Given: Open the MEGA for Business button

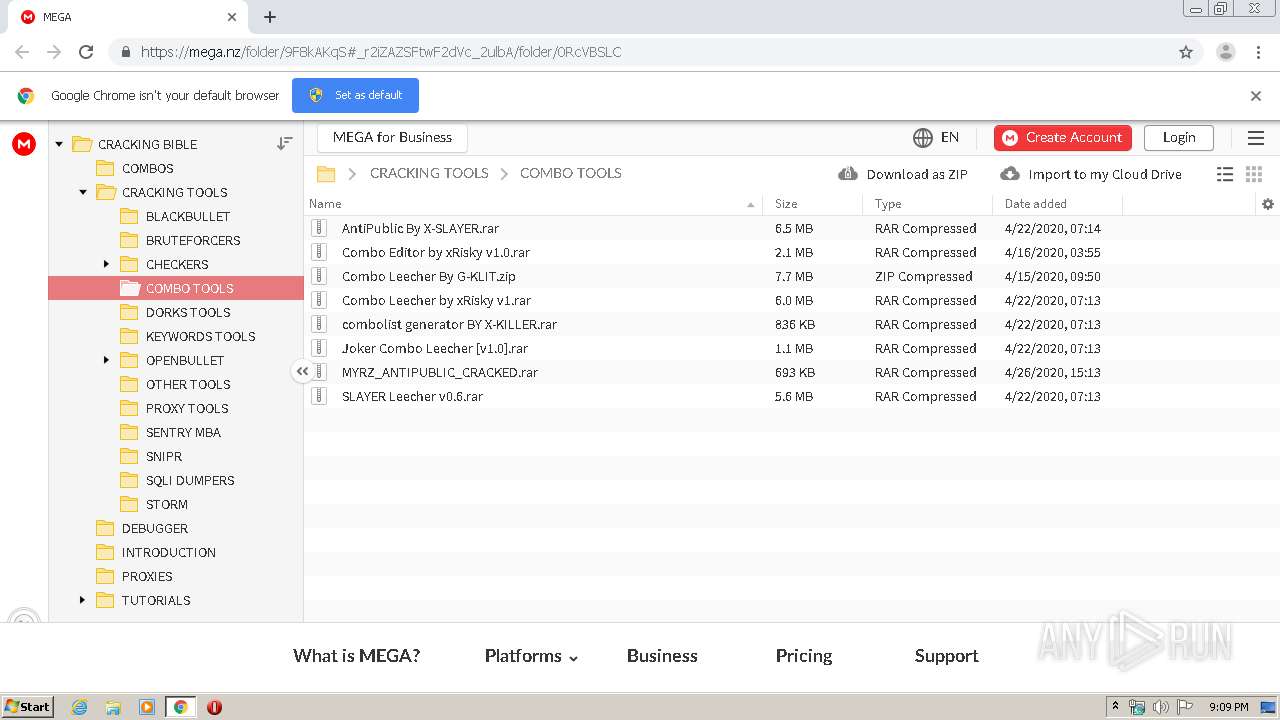Looking at the screenshot, I should [392, 138].
